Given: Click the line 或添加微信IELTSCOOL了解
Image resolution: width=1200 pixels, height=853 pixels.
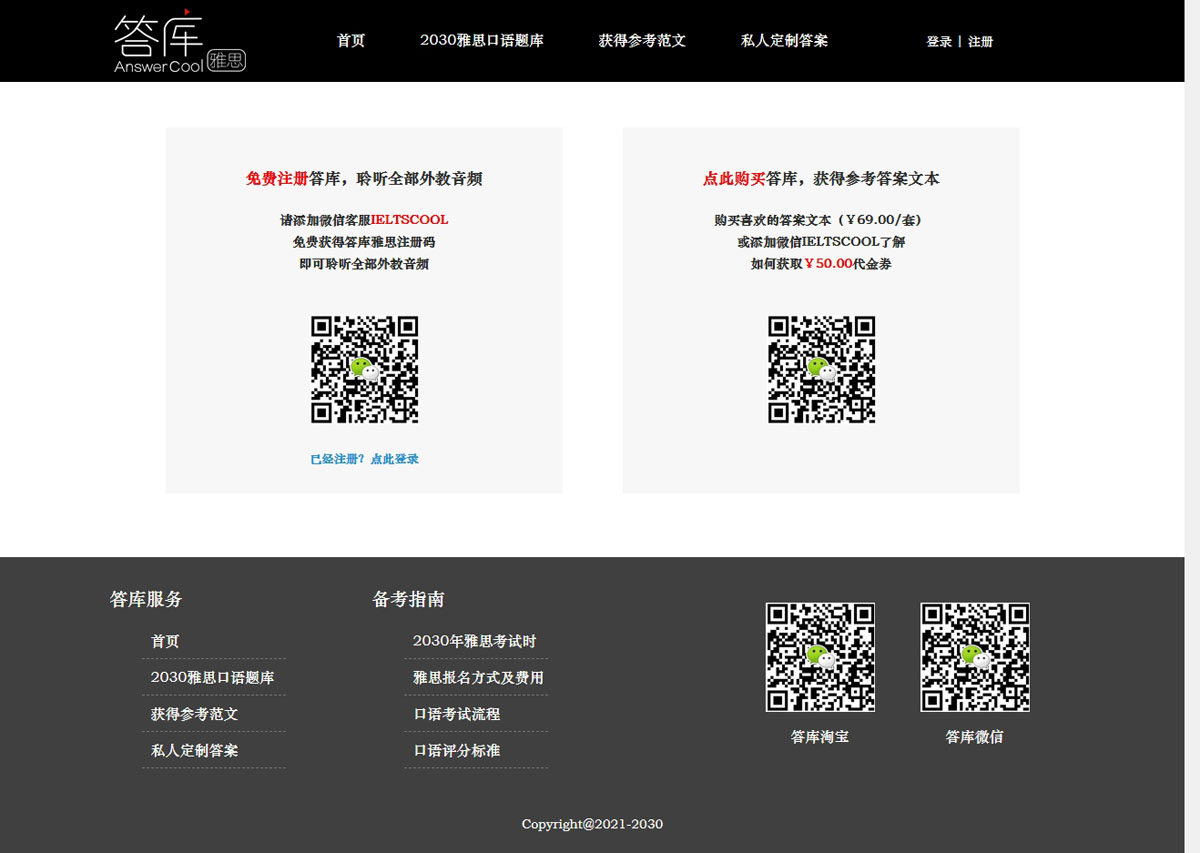Looking at the screenshot, I should tap(821, 242).
